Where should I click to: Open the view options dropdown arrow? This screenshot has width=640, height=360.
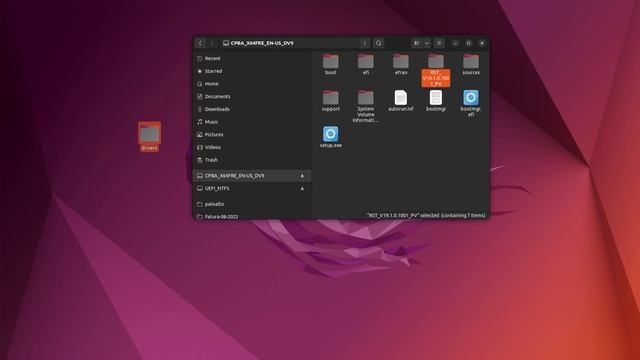pos(427,43)
